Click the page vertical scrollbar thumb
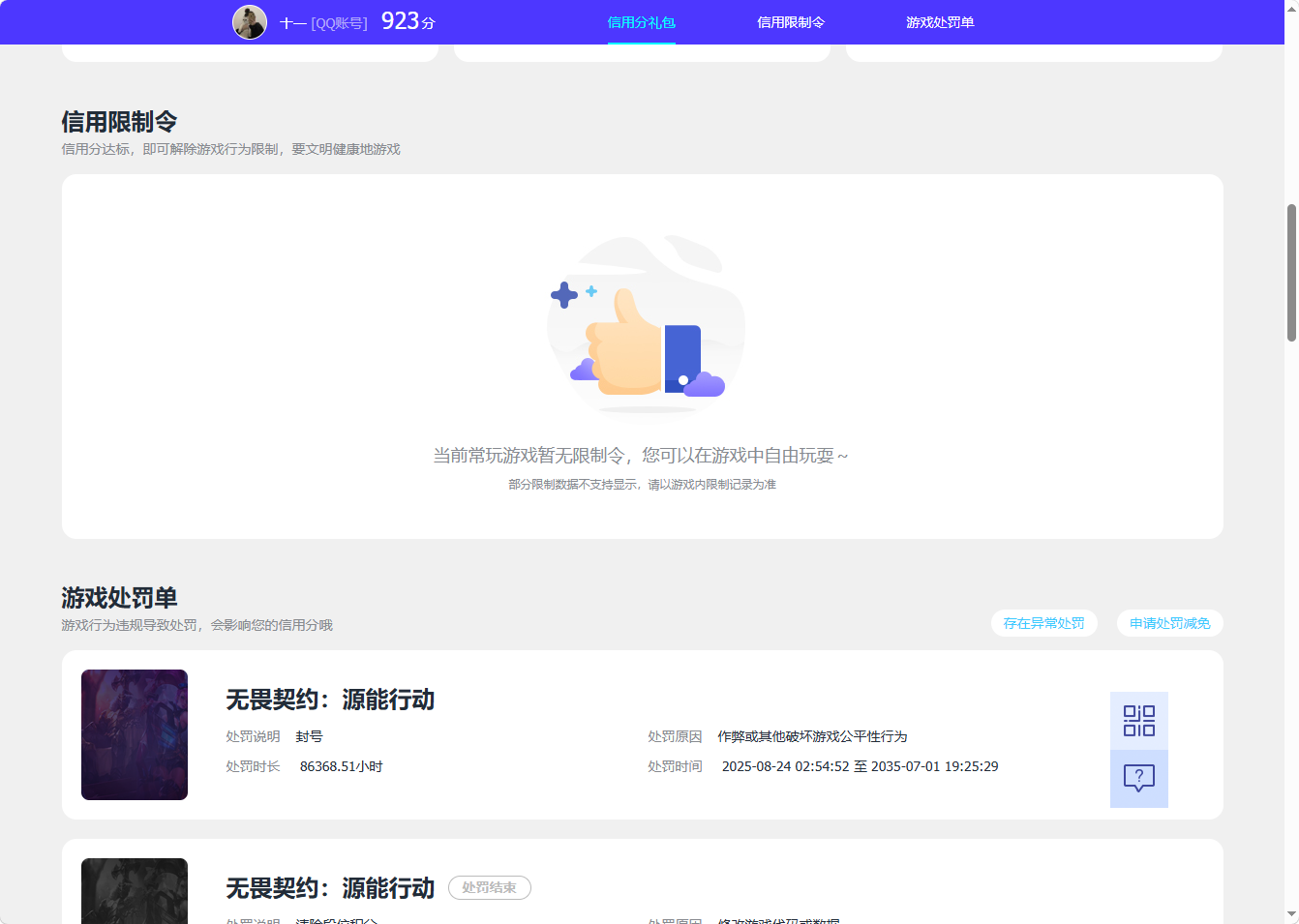The image size is (1299, 924). pos(1291,272)
